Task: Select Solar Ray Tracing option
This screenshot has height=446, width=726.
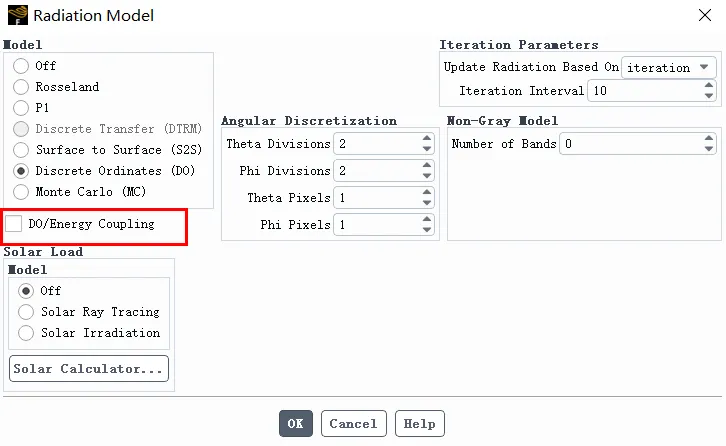Action: pyautogui.click(x=26, y=312)
